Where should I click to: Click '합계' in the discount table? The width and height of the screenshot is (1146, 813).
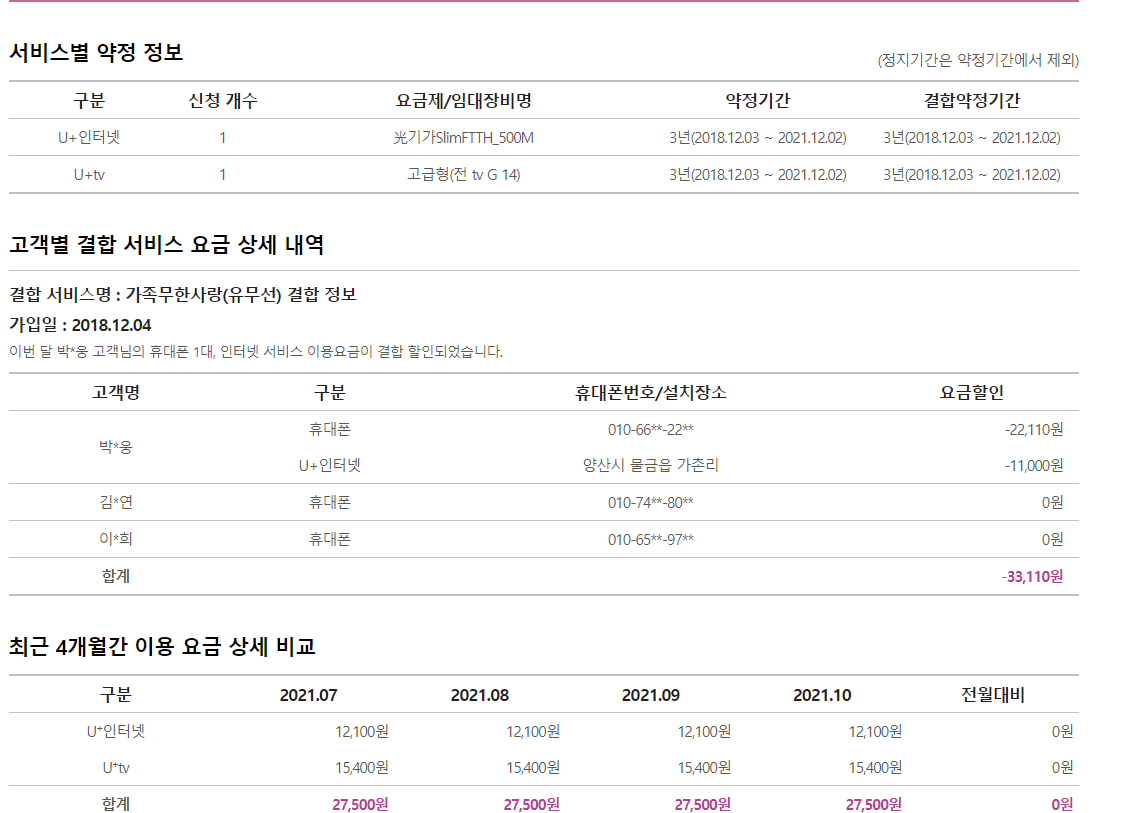115,576
